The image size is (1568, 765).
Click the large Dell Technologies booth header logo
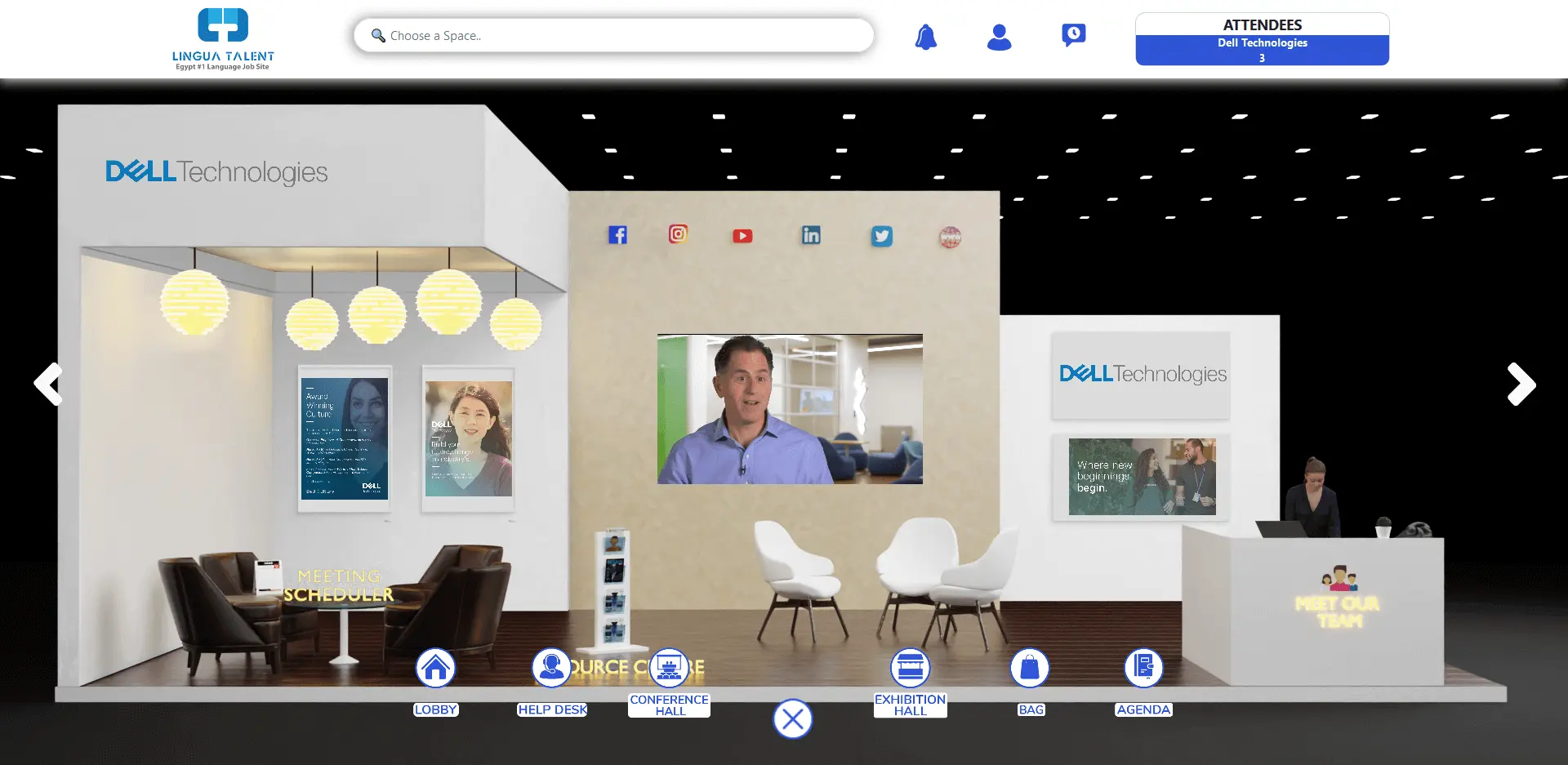[x=216, y=171]
